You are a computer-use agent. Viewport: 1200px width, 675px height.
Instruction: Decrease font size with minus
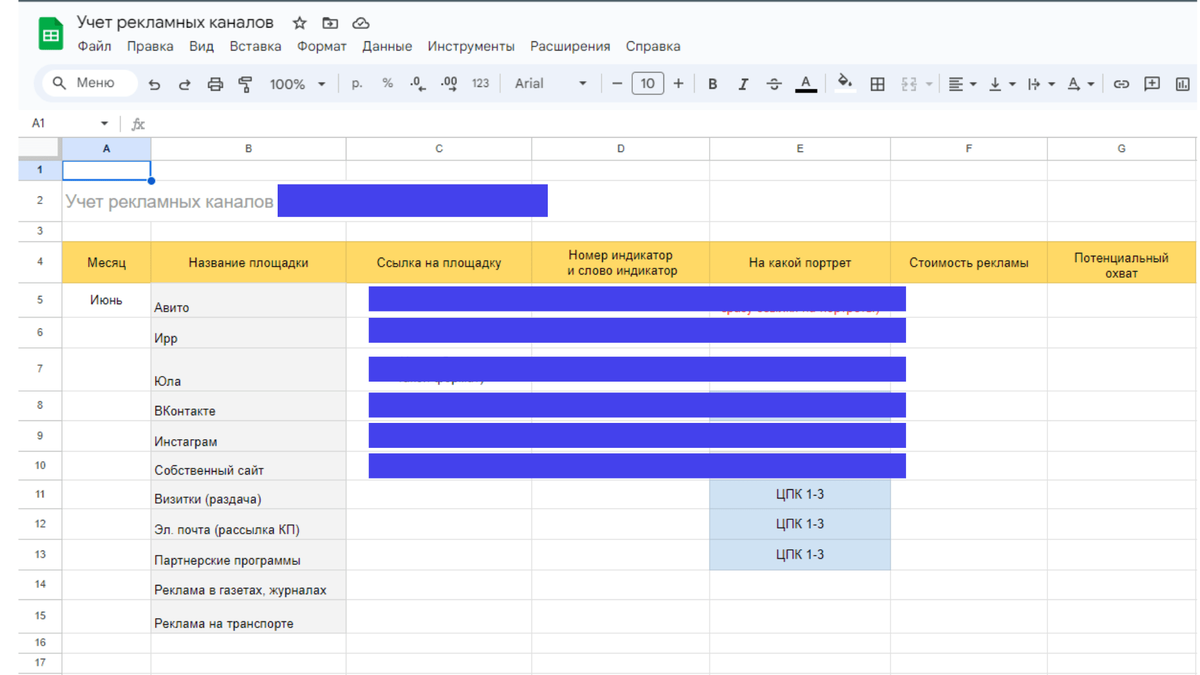[x=617, y=84]
